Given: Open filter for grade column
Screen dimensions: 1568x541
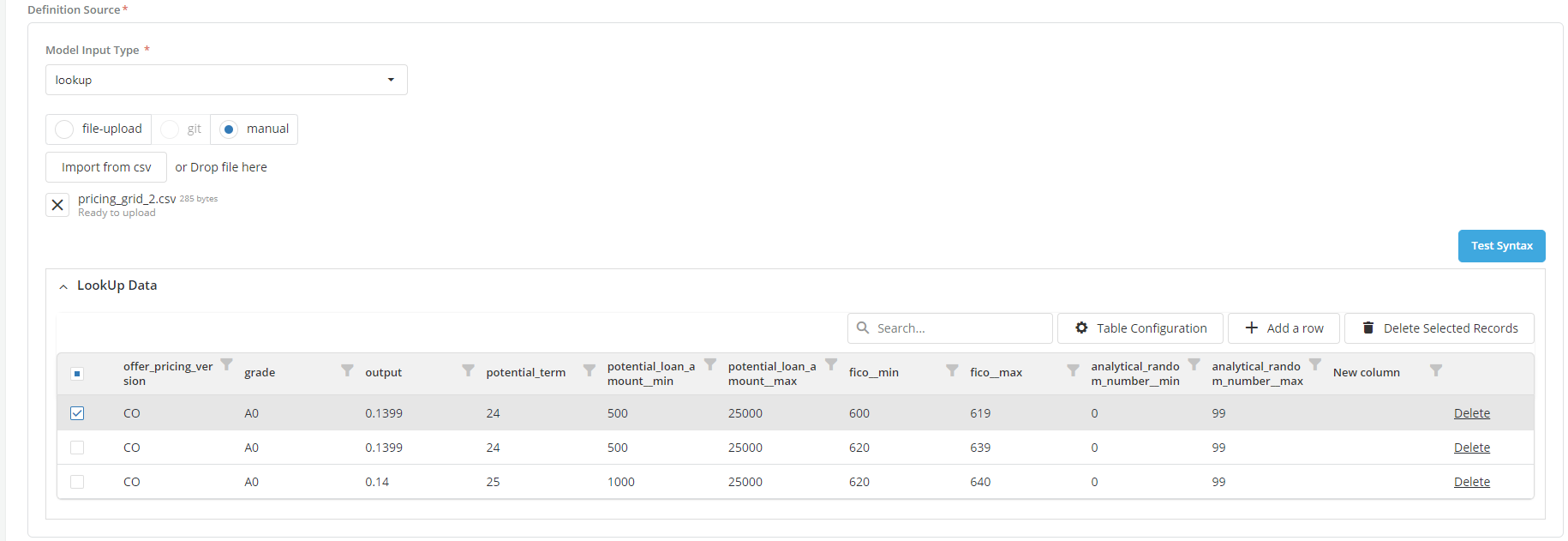Looking at the screenshot, I should coord(347,370).
